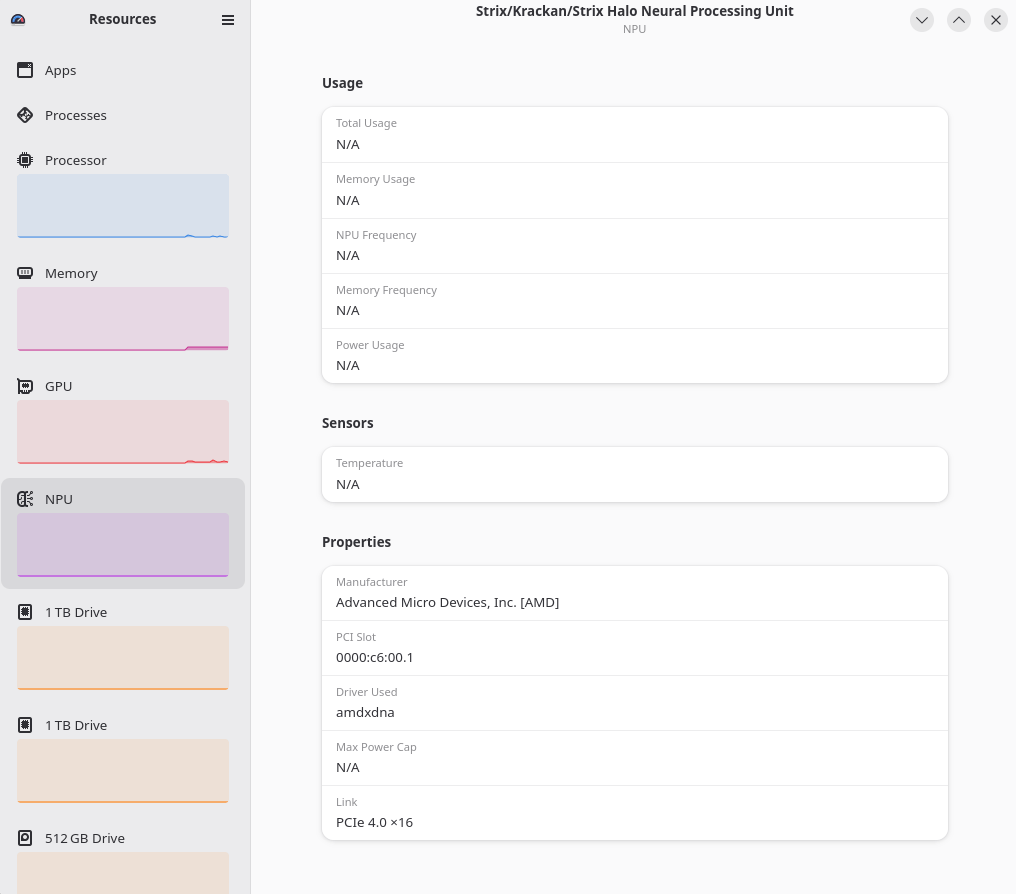The height and width of the screenshot is (894, 1016).
Task: Open the first 1 TB Drive label
Action: (76, 612)
